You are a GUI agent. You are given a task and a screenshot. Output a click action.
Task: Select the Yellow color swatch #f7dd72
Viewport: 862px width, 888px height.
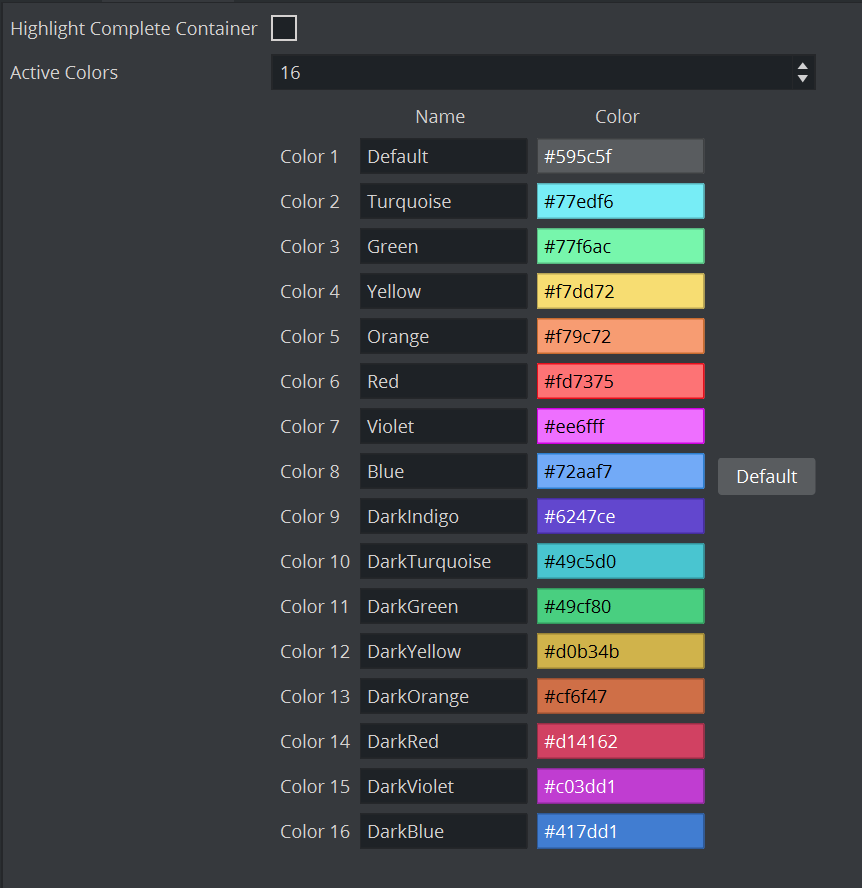620,291
